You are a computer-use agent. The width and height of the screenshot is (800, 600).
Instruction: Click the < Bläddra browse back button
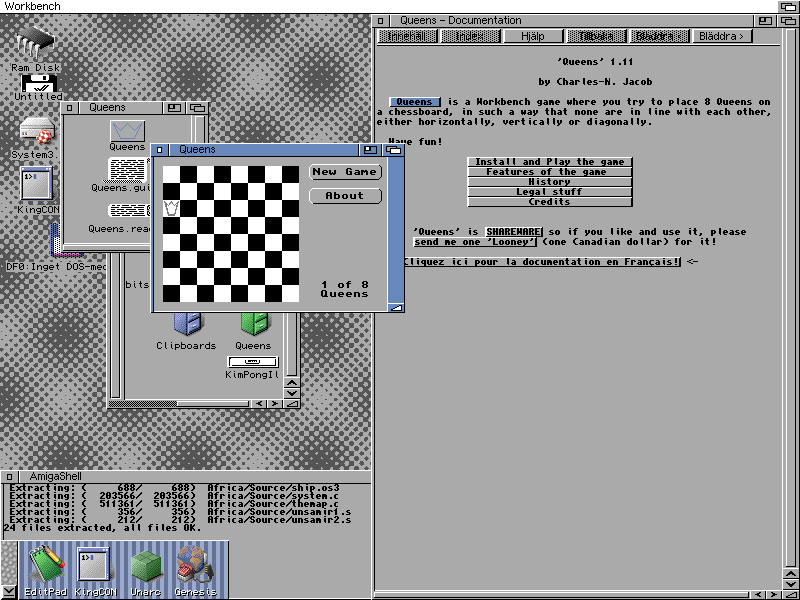click(x=659, y=36)
